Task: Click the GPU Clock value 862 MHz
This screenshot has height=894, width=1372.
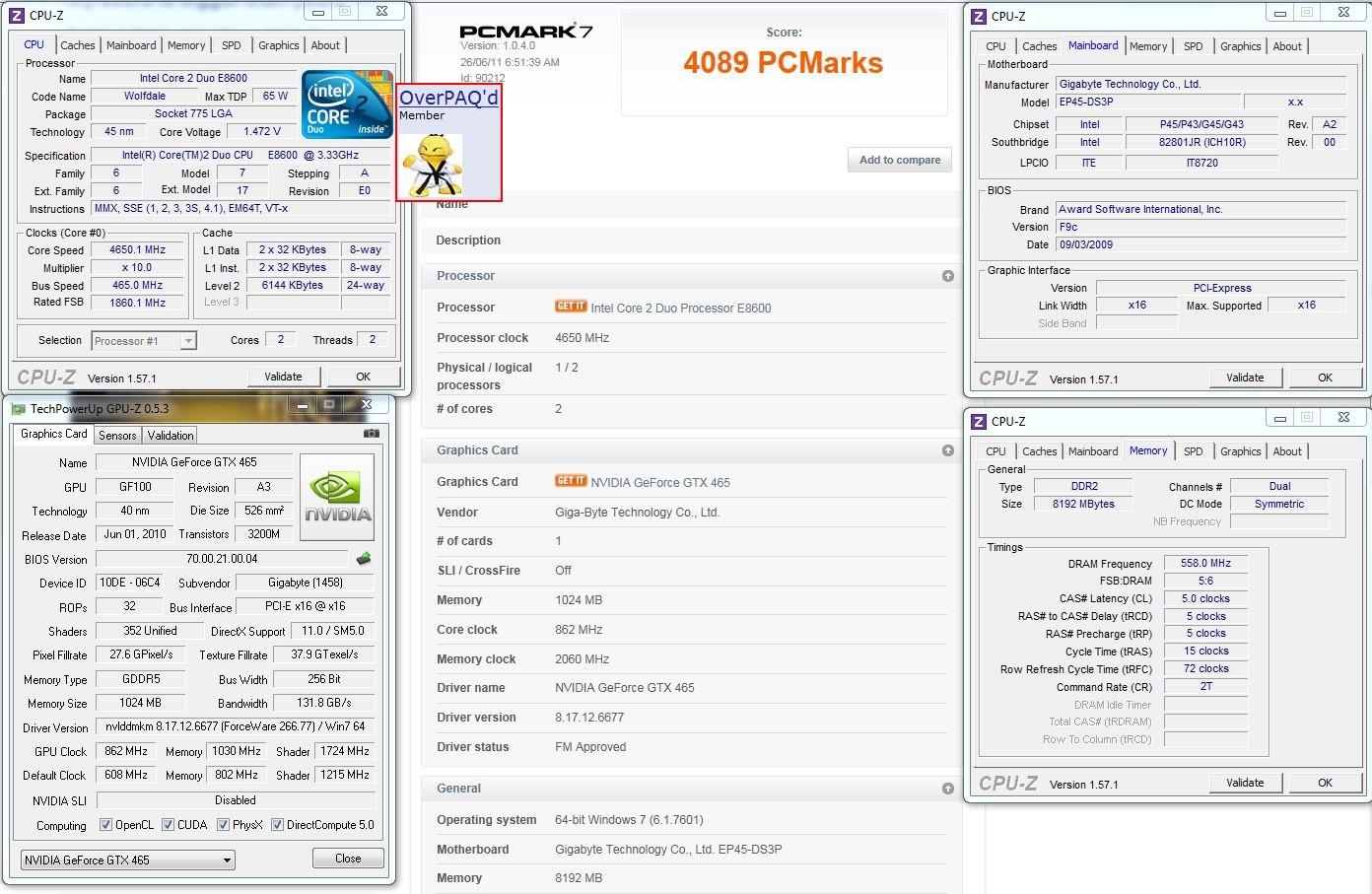Action: (x=126, y=751)
